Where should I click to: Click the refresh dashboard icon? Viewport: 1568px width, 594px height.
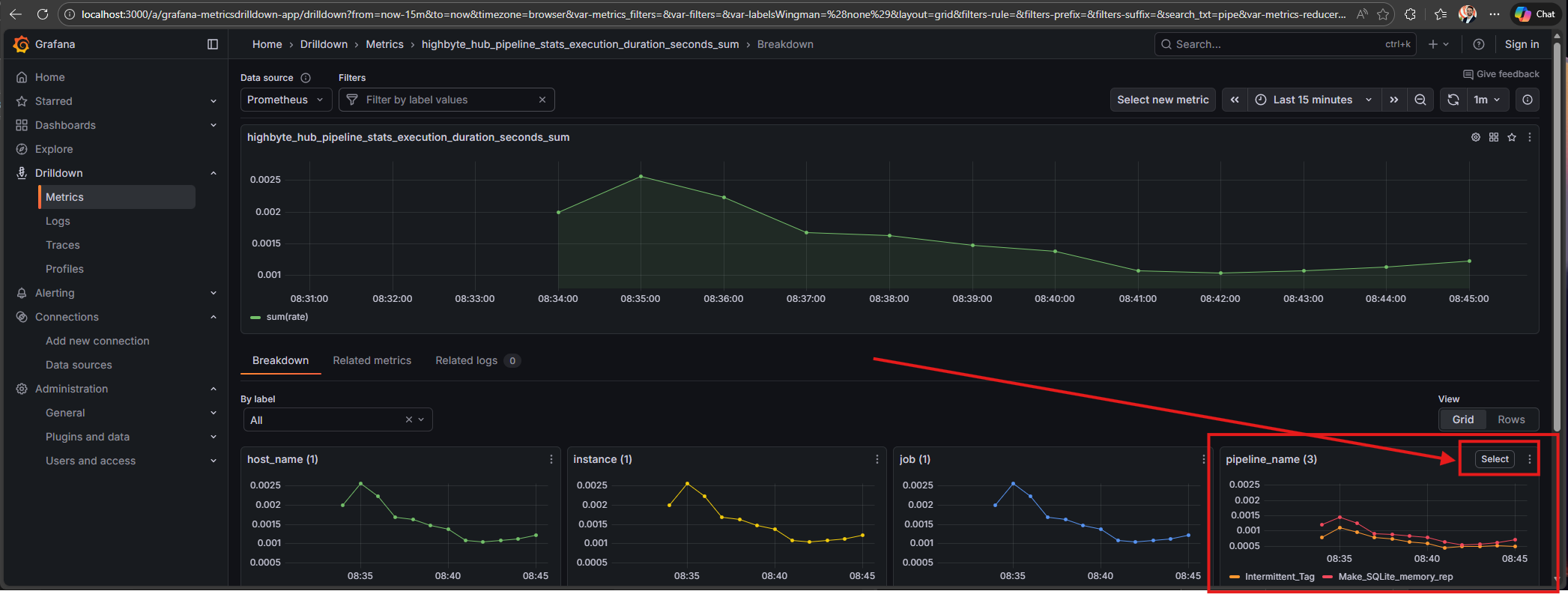coord(1453,100)
